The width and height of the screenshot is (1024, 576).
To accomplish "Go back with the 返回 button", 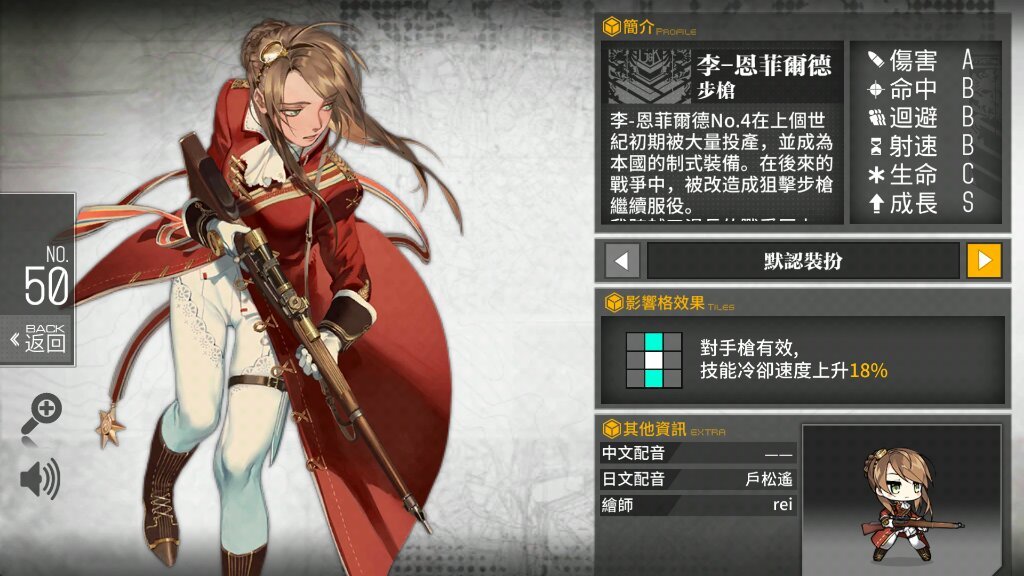I will click(x=38, y=340).
